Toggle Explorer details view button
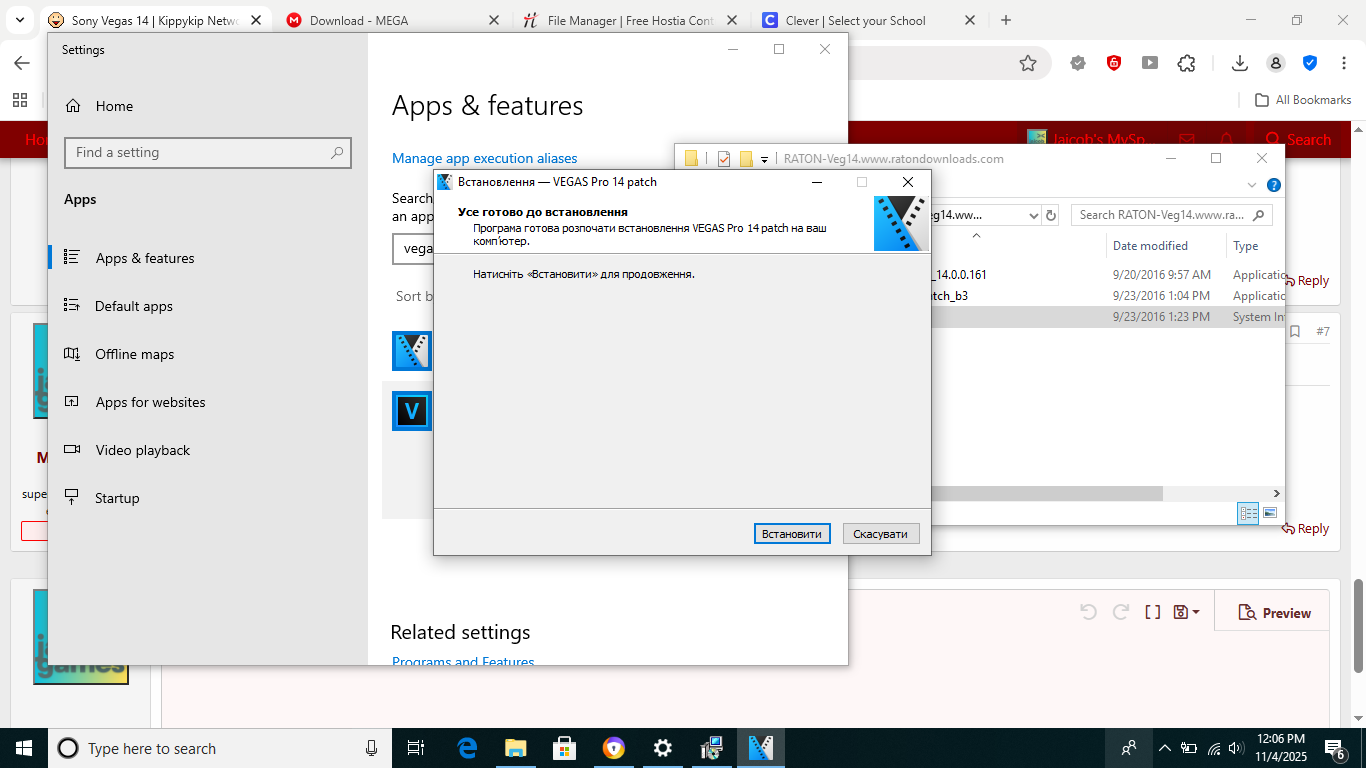1366x768 pixels. click(1248, 513)
